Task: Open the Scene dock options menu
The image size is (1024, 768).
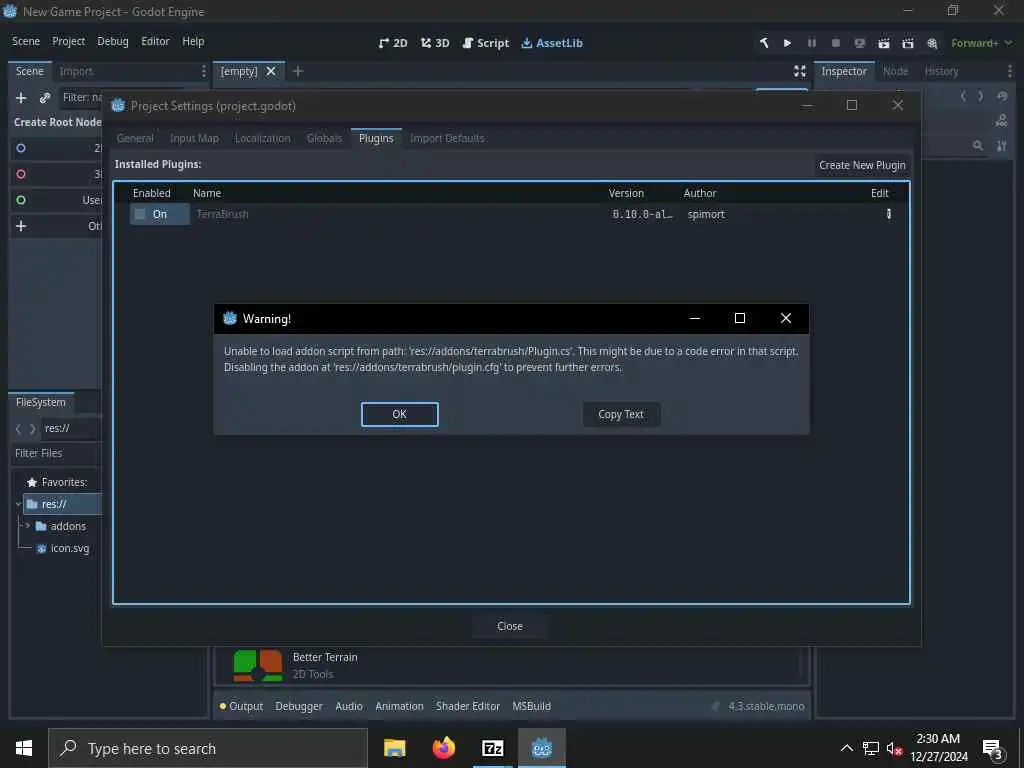Action: pyautogui.click(x=203, y=71)
